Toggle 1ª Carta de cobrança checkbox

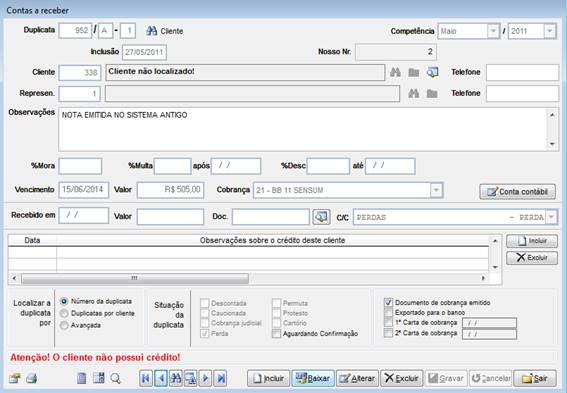click(x=388, y=322)
